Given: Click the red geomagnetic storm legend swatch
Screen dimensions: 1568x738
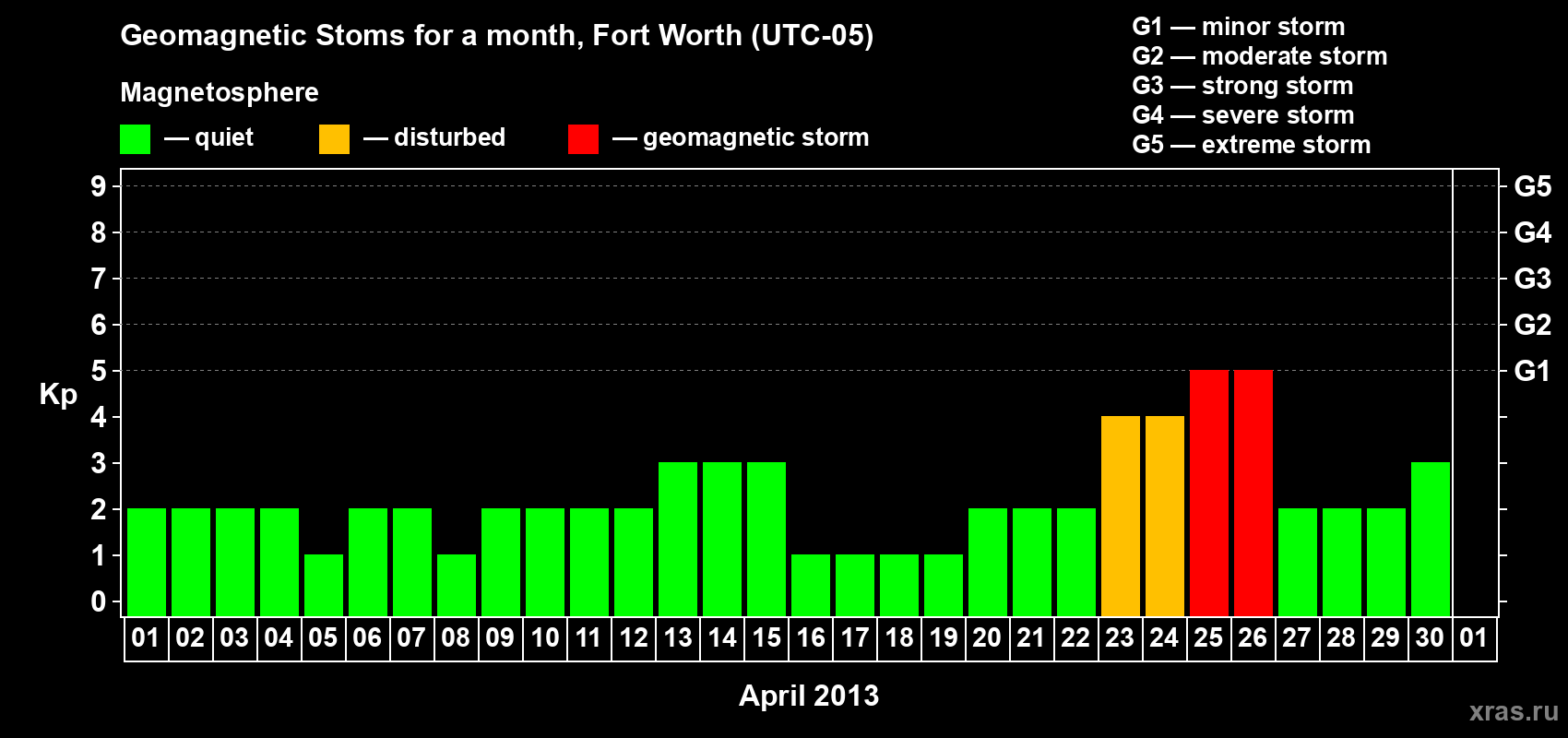Looking at the screenshot, I should point(583,139).
